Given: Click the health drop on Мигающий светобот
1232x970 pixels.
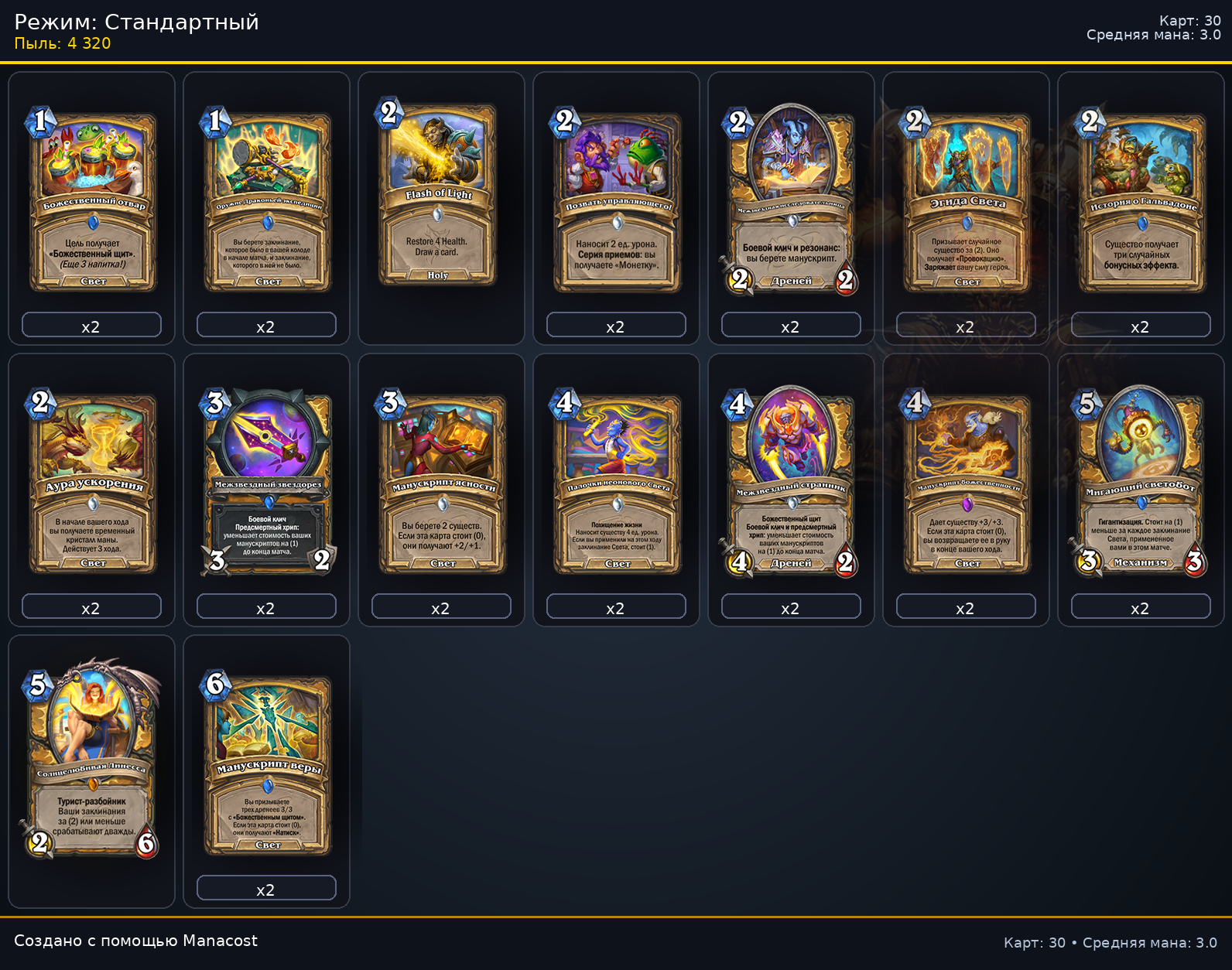Looking at the screenshot, I should (1195, 561).
